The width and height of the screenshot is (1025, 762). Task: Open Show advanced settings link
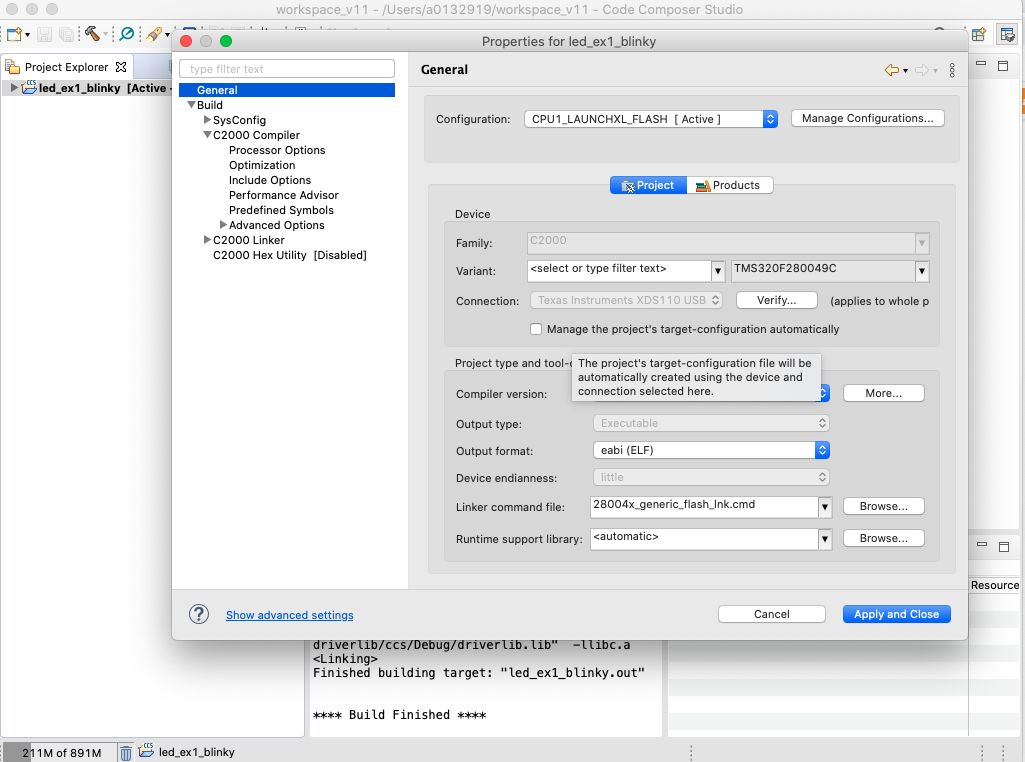click(x=289, y=615)
